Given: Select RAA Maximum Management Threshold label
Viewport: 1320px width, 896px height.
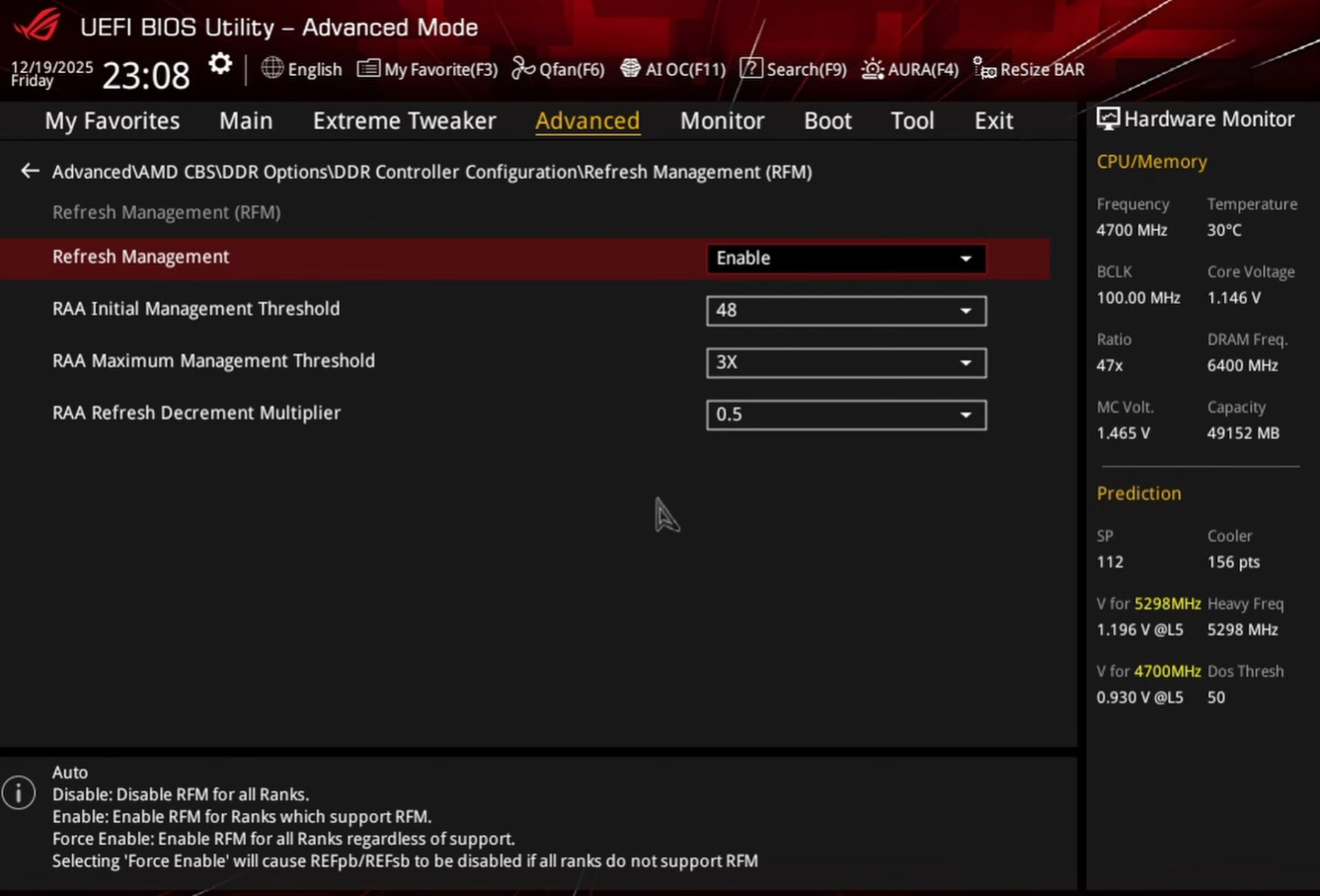Looking at the screenshot, I should pos(214,361).
